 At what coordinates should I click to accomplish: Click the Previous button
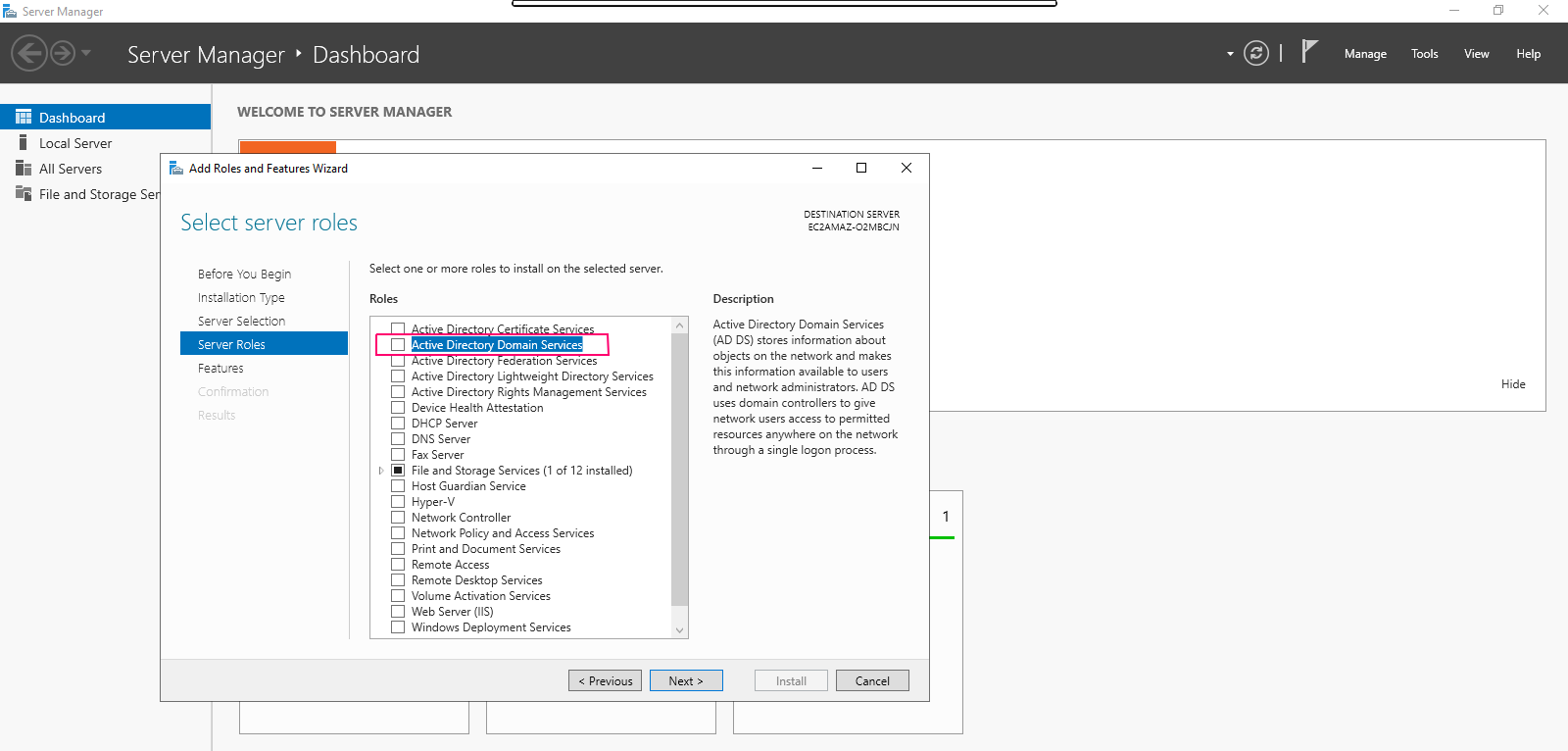coord(605,680)
